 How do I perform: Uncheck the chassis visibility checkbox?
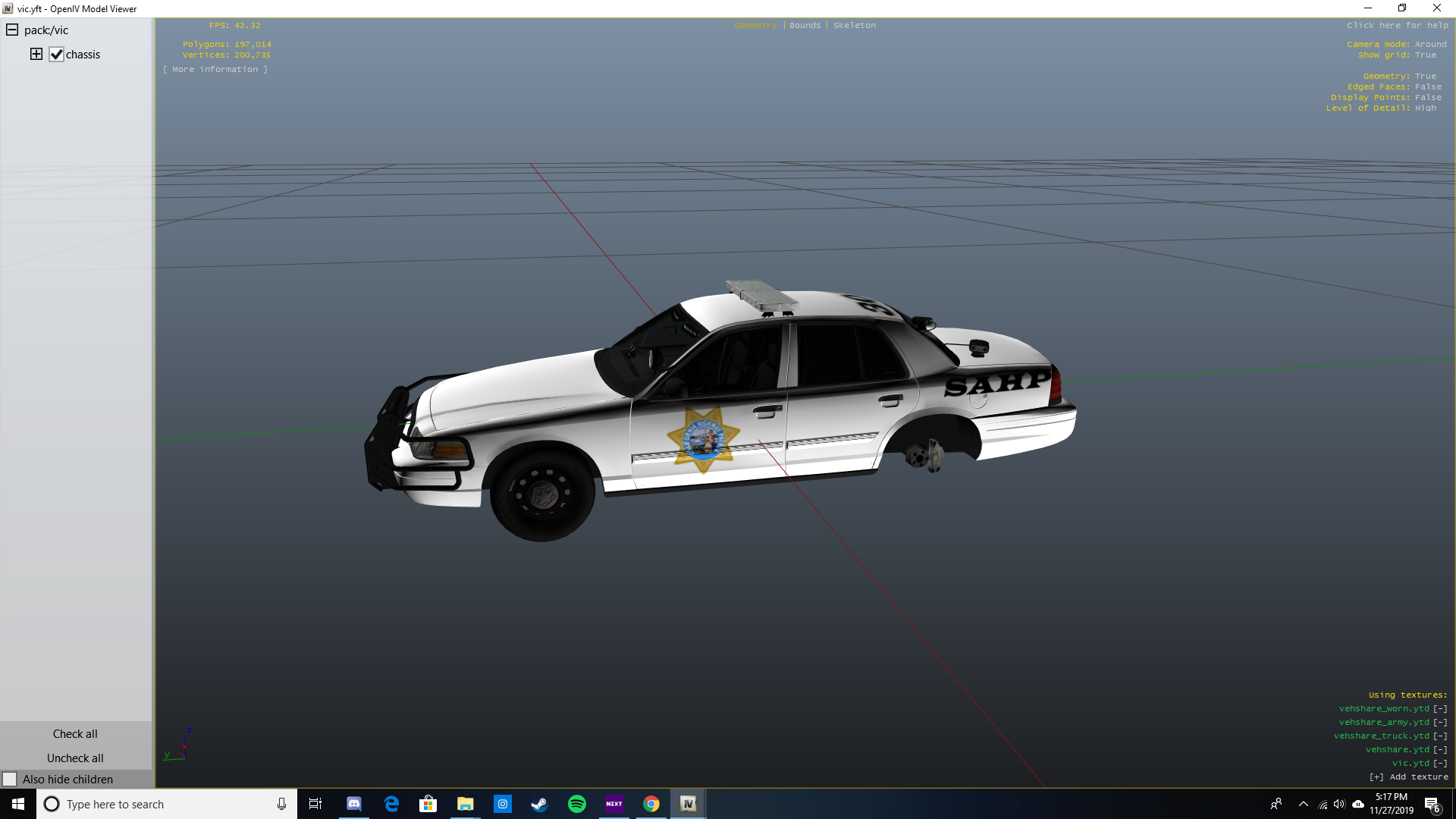click(56, 55)
